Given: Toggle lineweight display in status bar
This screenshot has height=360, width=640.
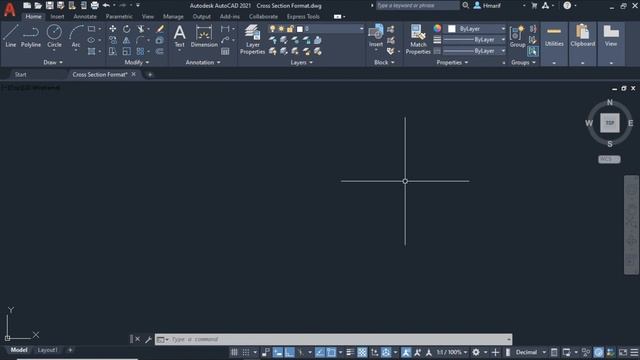Looking at the screenshot, I should 350,352.
